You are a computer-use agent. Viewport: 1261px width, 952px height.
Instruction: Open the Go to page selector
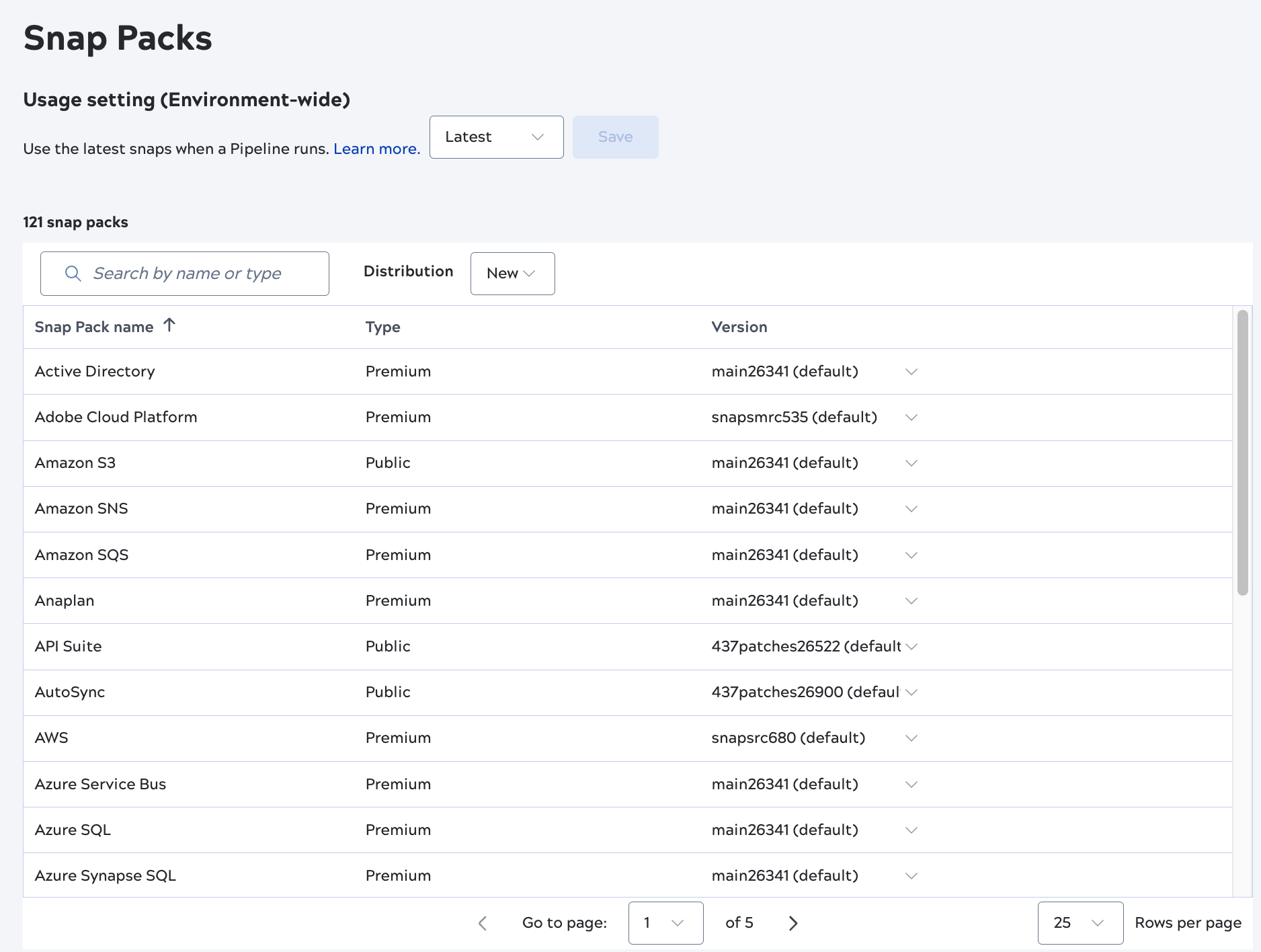pos(665,923)
